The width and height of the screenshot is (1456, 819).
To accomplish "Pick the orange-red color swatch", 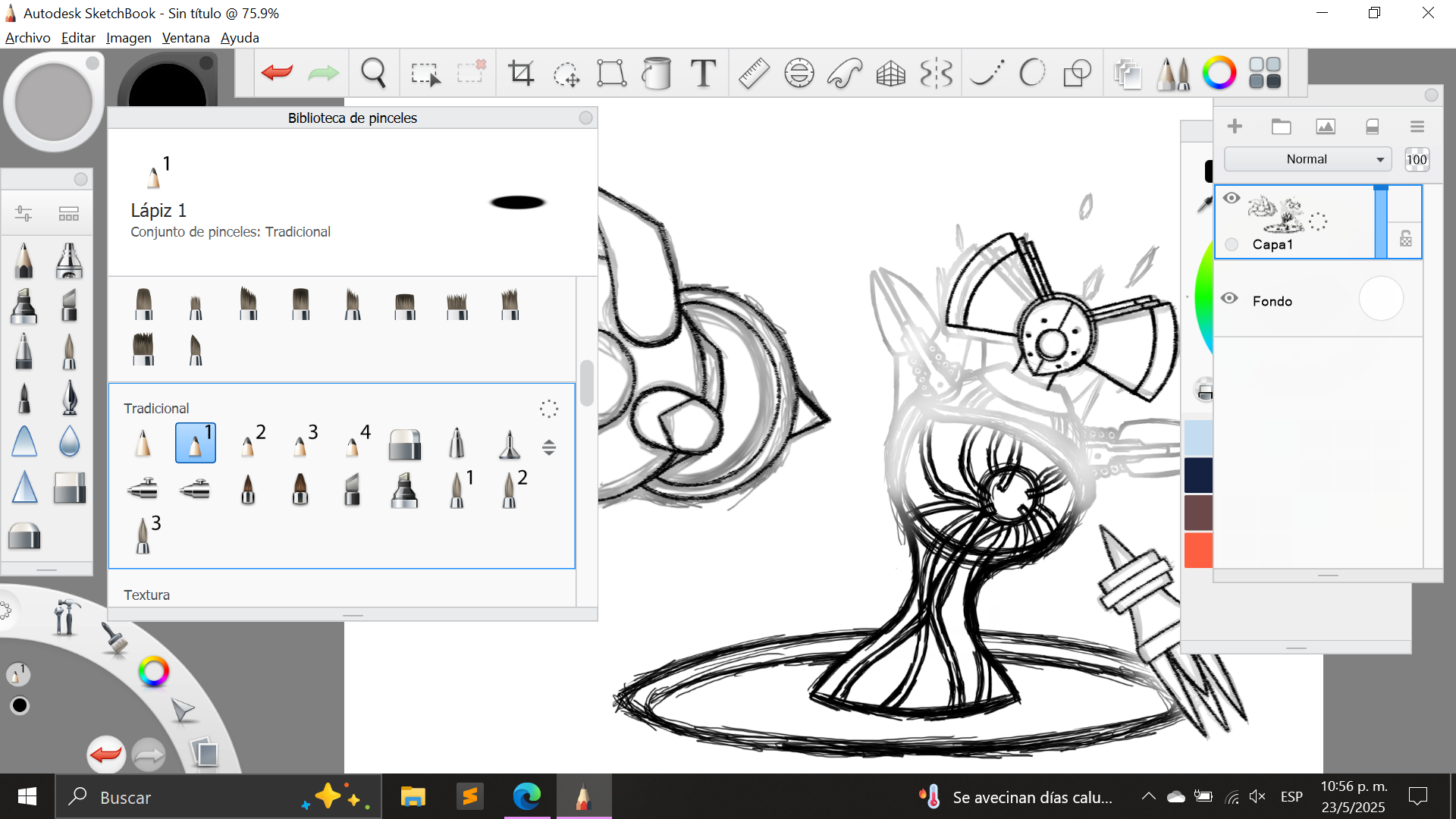I will tap(1199, 551).
